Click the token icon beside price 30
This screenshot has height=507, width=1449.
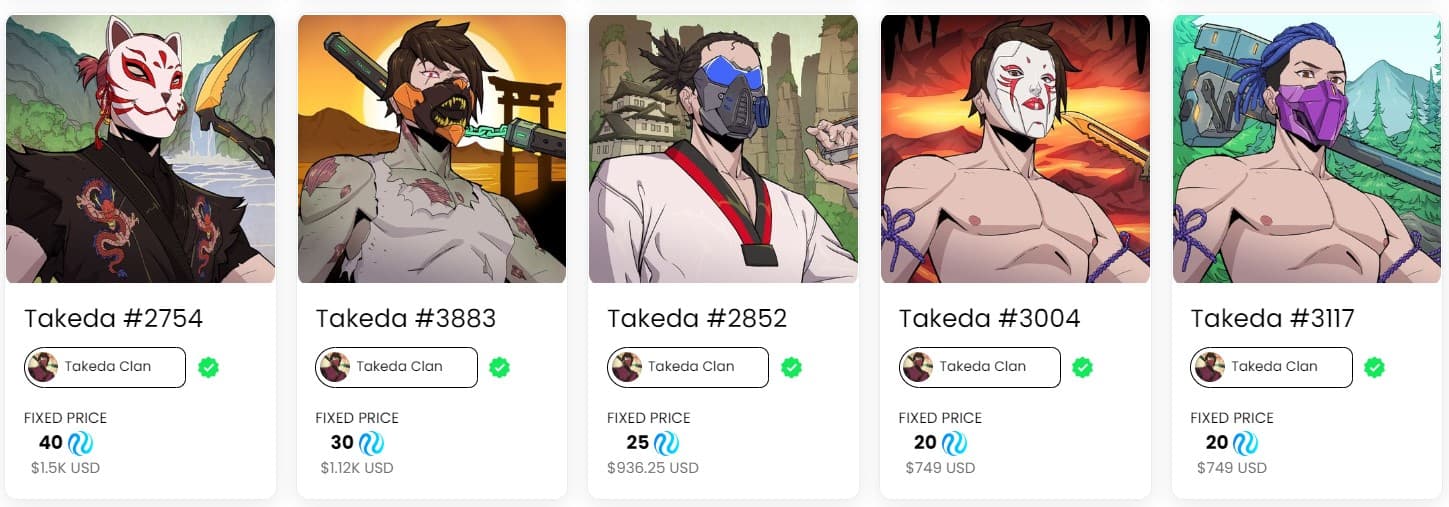click(371, 443)
